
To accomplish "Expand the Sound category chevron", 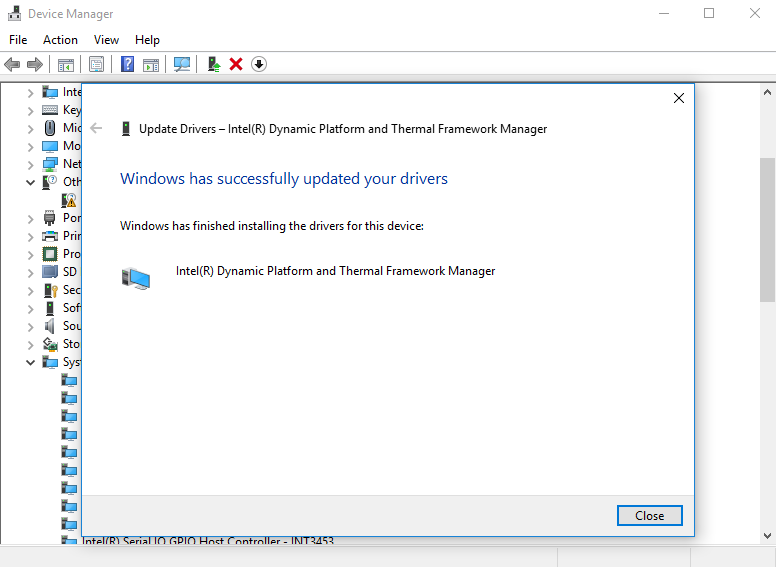I will pos(31,327).
